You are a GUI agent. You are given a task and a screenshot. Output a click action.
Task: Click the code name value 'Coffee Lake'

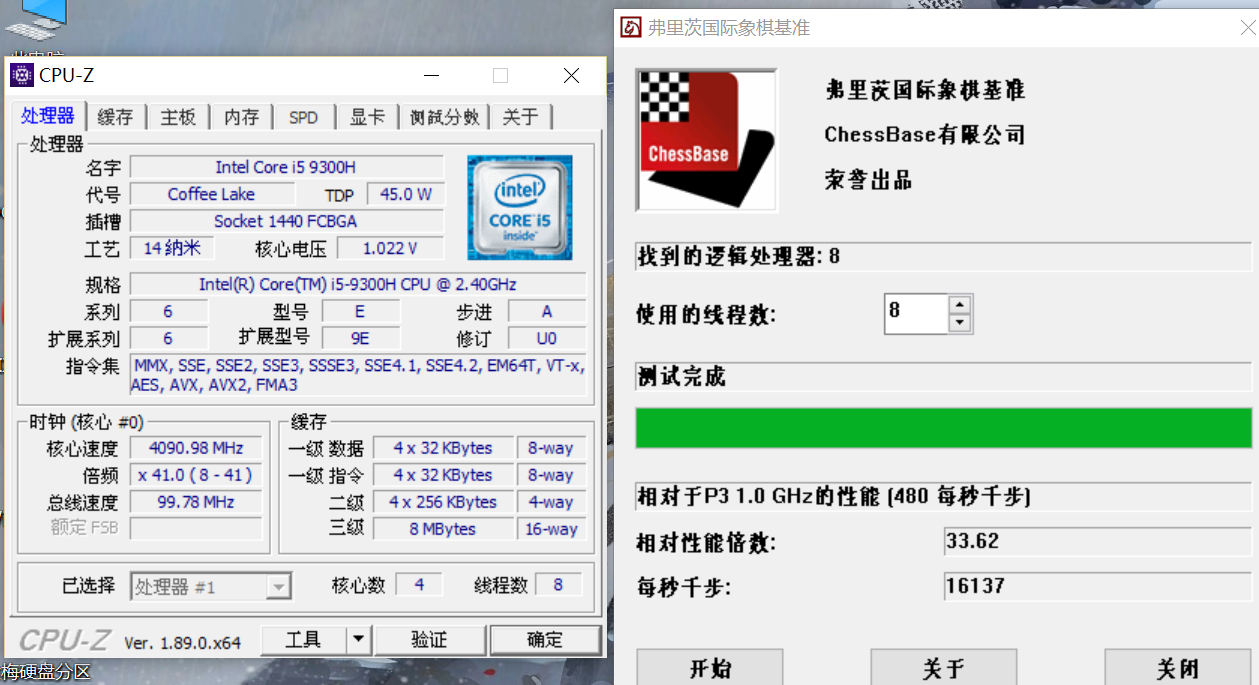pyautogui.click(x=212, y=194)
